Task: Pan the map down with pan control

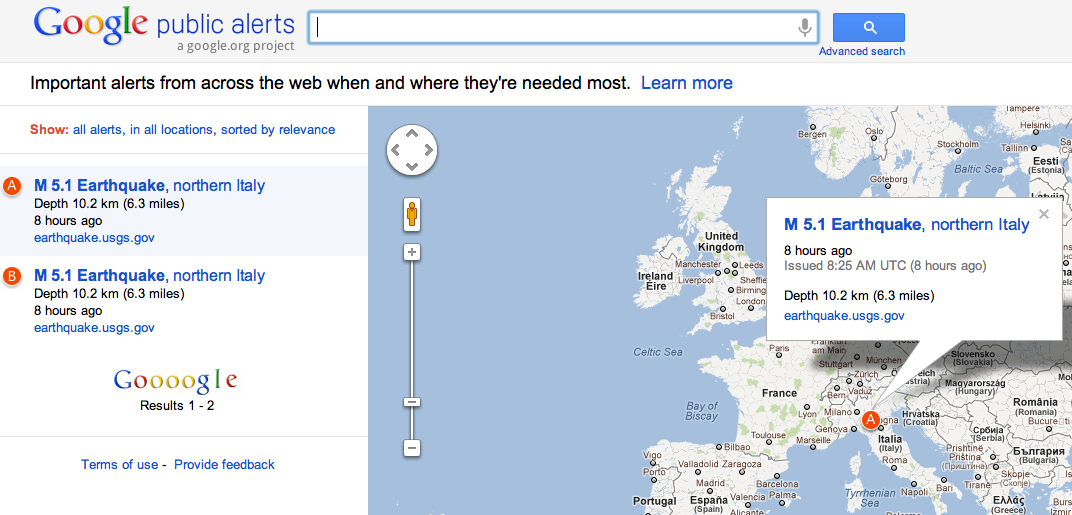Action: point(412,166)
